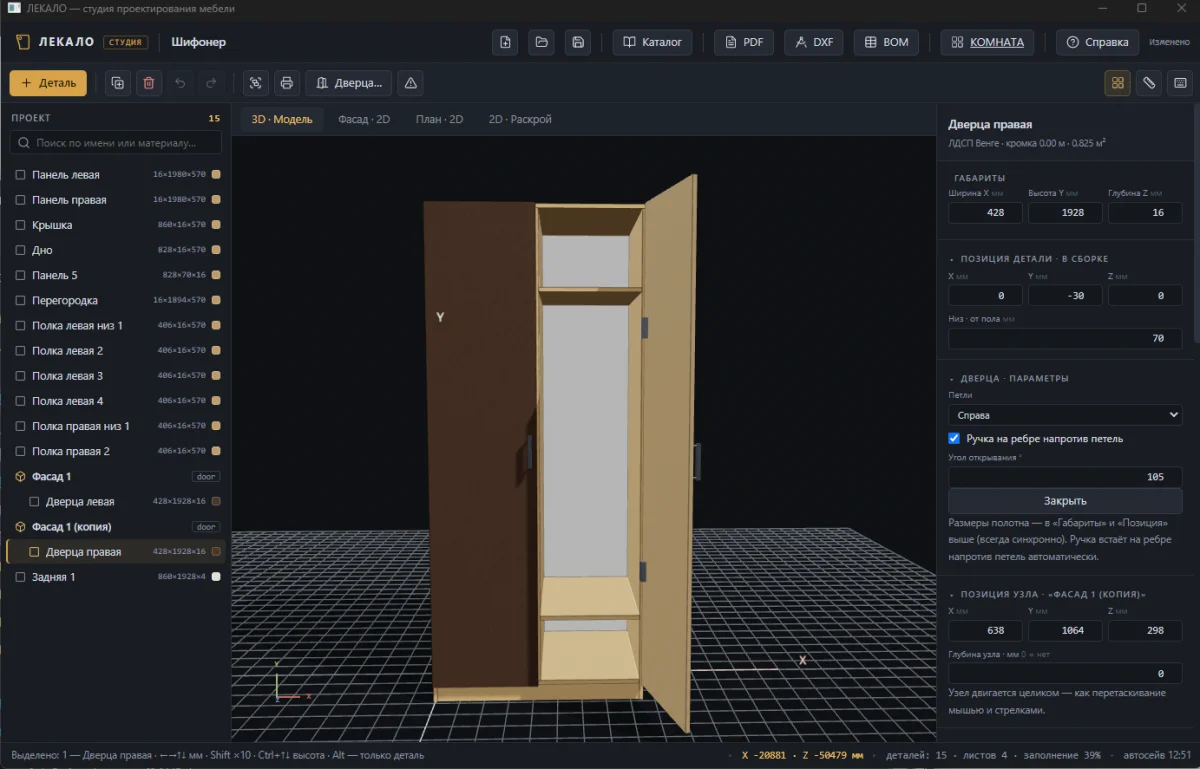The width and height of the screenshot is (1200, 769).
Task: Select the Полка правая низ 1 row
Action: click(x=116, y=426)
